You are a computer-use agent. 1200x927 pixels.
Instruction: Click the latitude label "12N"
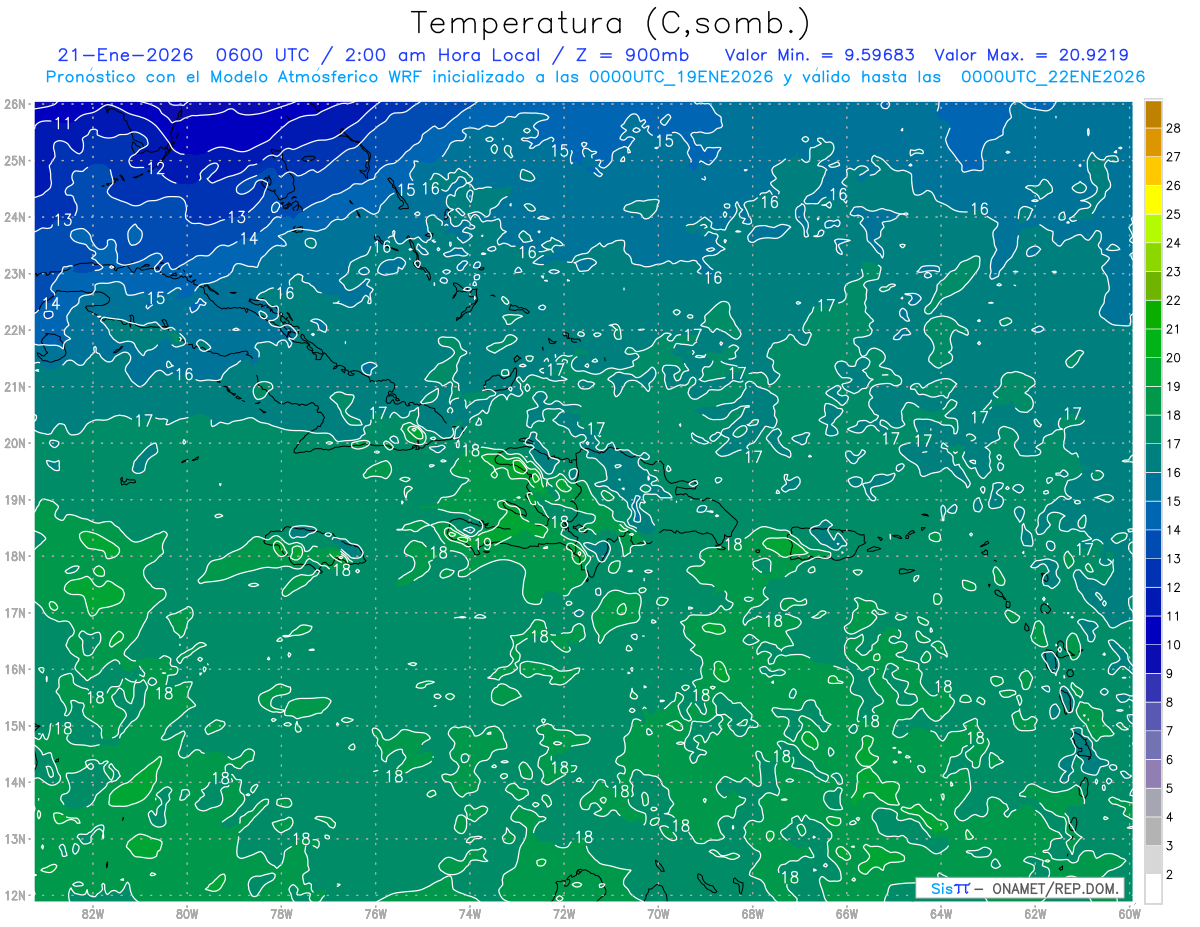tap(15, 895)
